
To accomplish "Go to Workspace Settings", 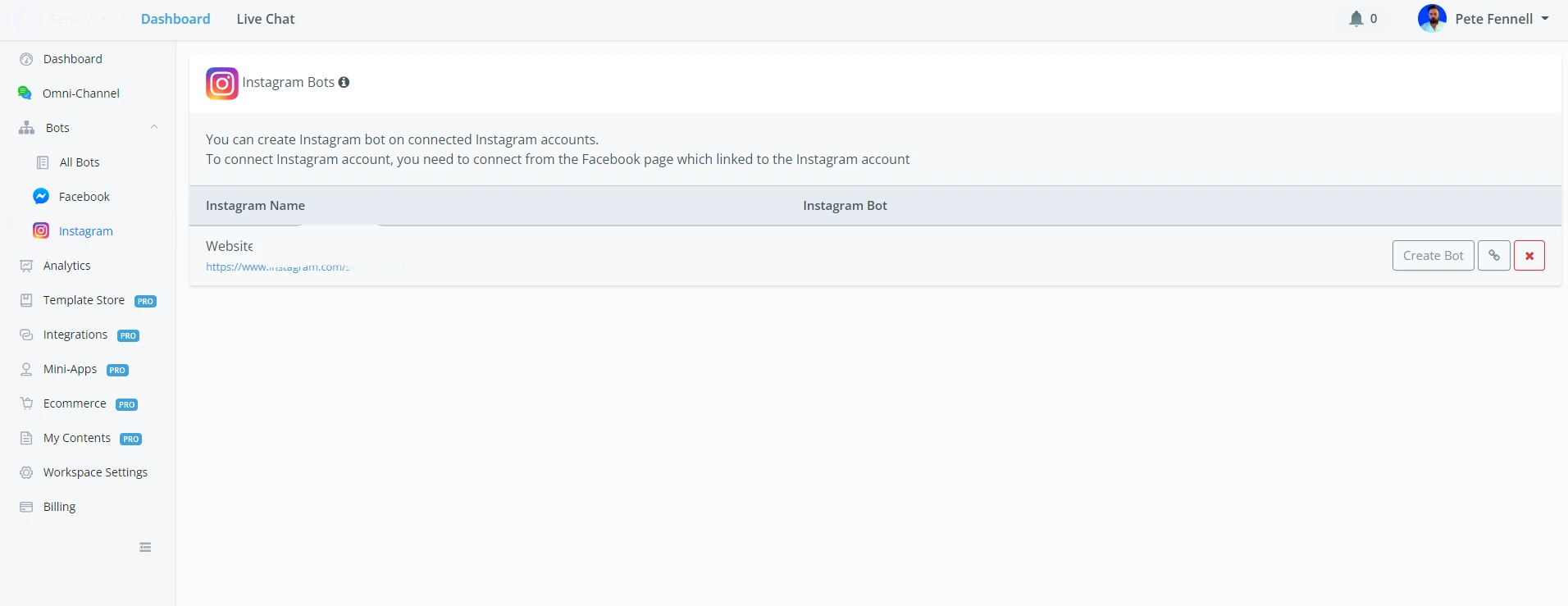I will [x=95, y=472].
